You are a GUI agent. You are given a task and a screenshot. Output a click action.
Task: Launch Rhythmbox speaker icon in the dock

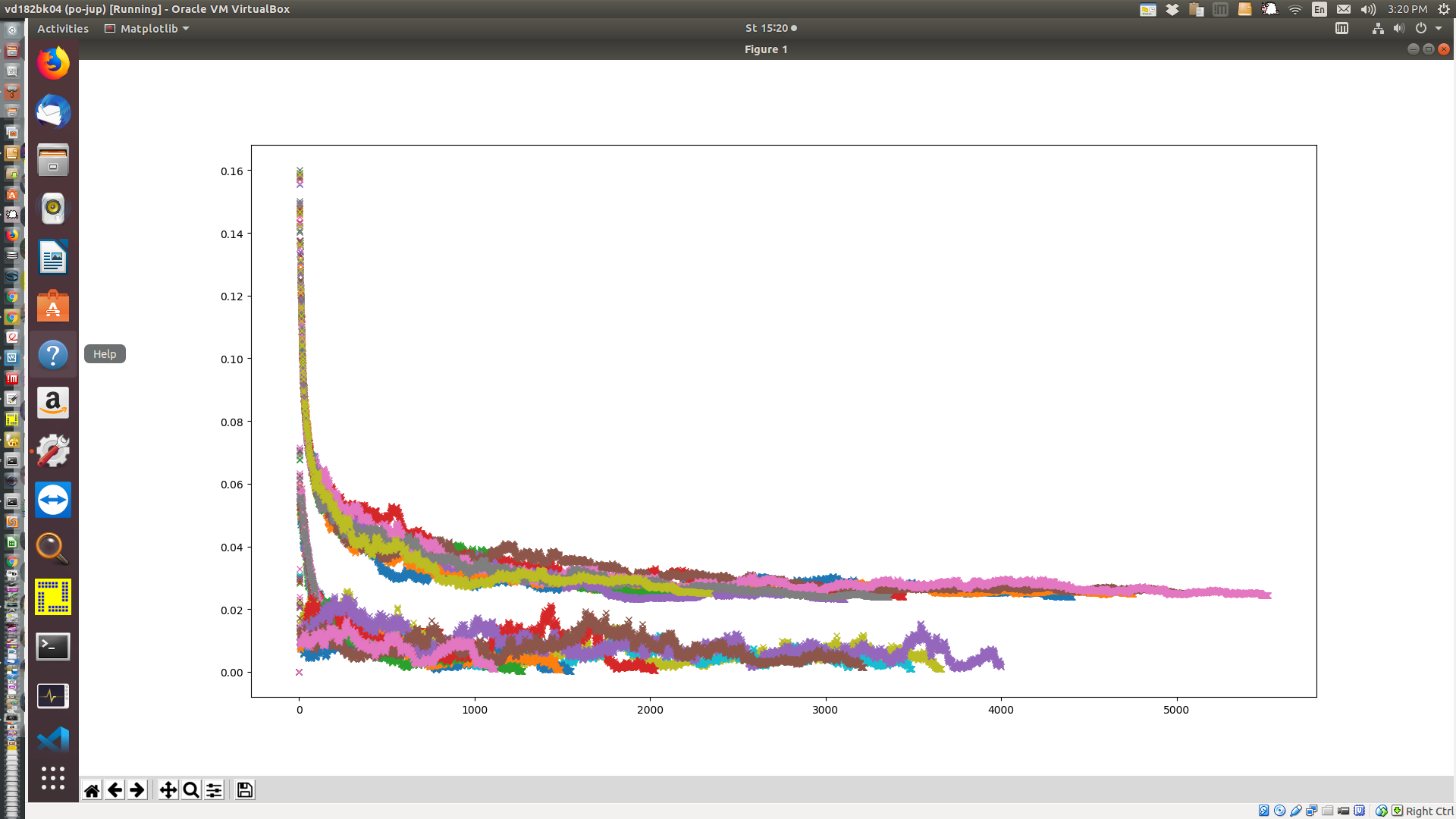coord(53,209)
